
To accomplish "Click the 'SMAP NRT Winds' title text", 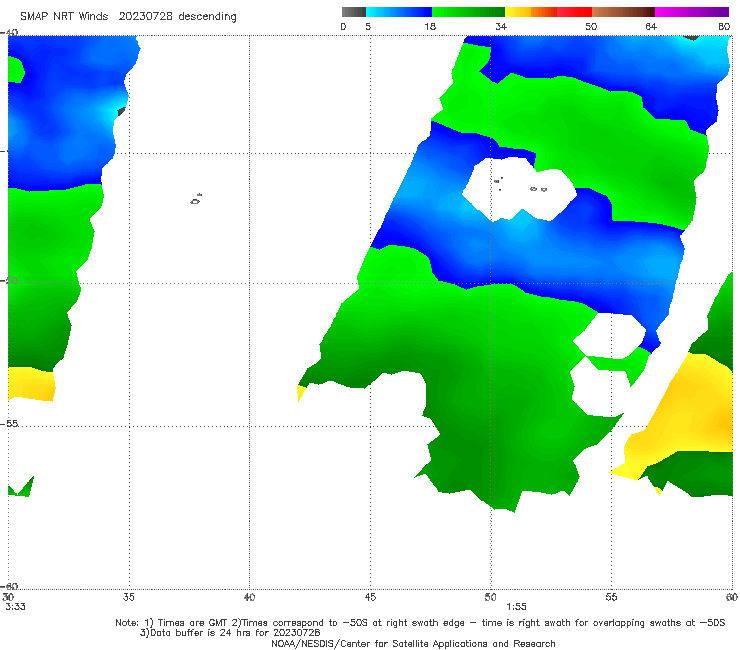I will tap(64, 16).
